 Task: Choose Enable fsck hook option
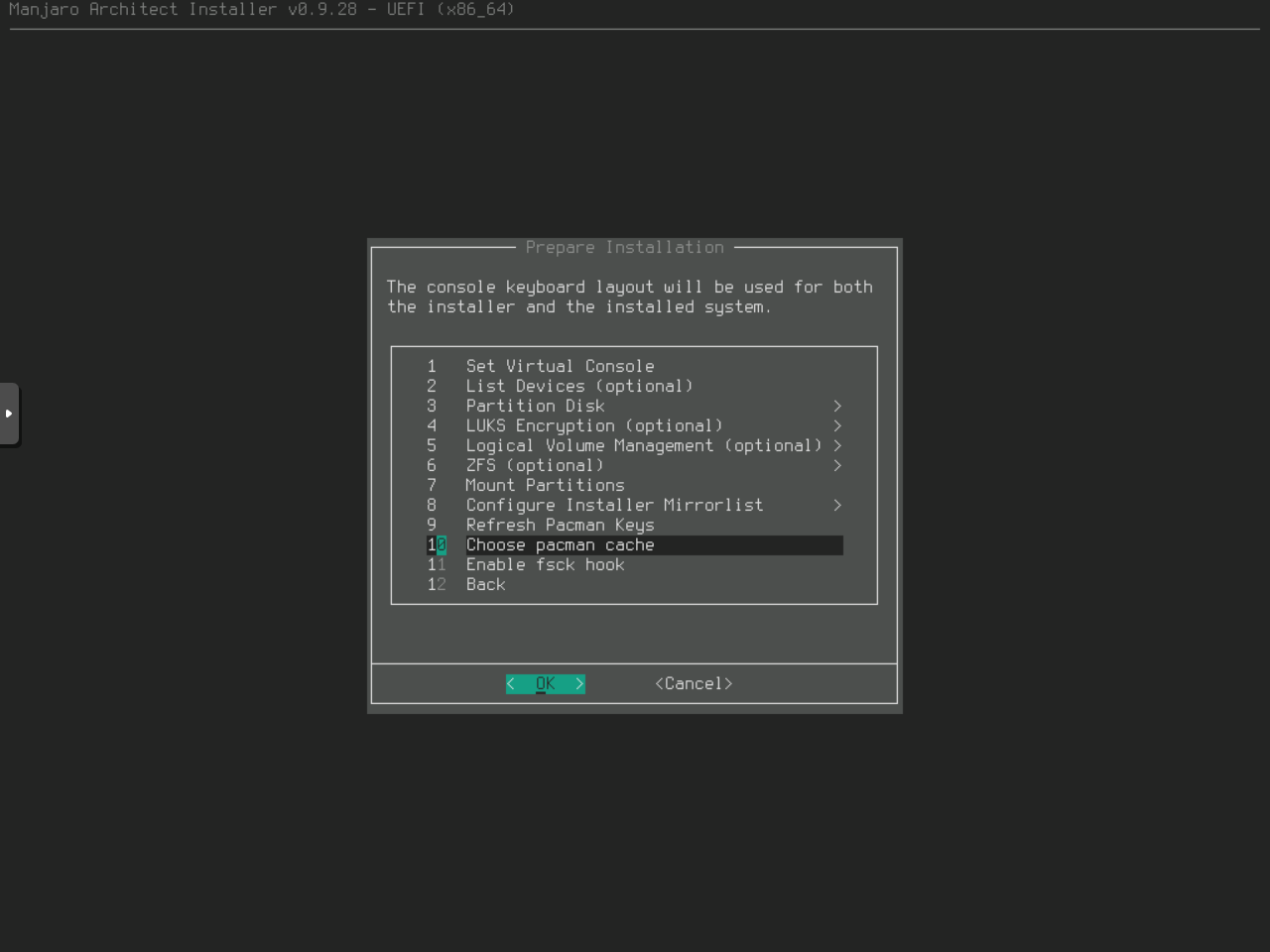tap(545, 564)
